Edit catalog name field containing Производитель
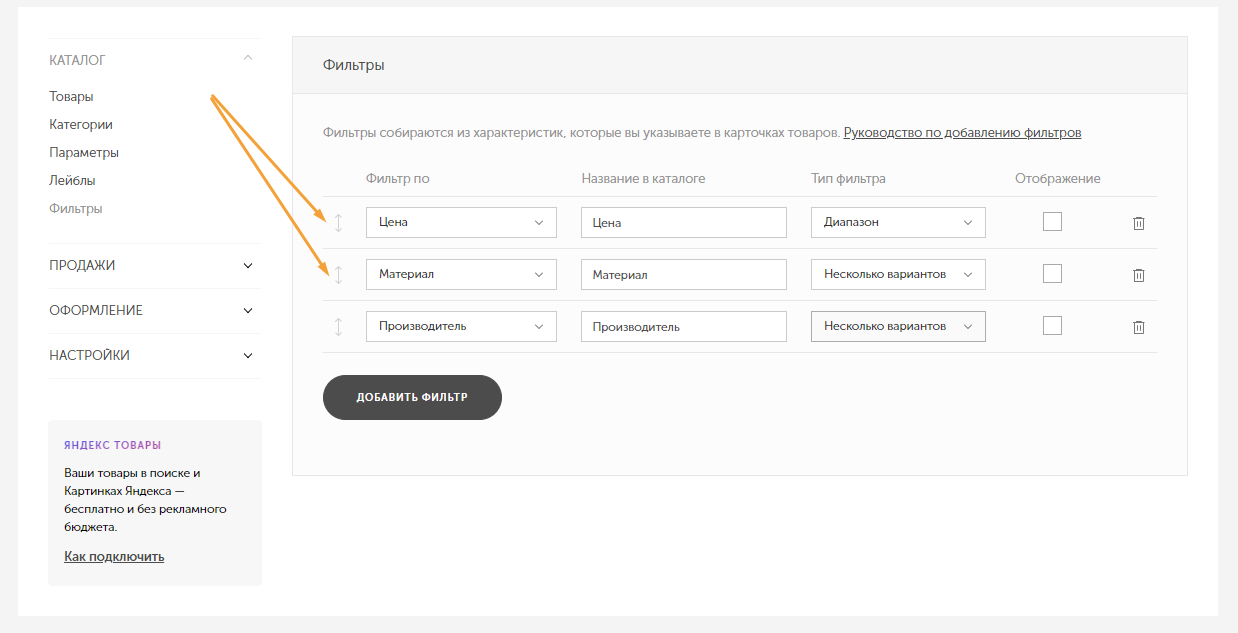 (684, 326)
